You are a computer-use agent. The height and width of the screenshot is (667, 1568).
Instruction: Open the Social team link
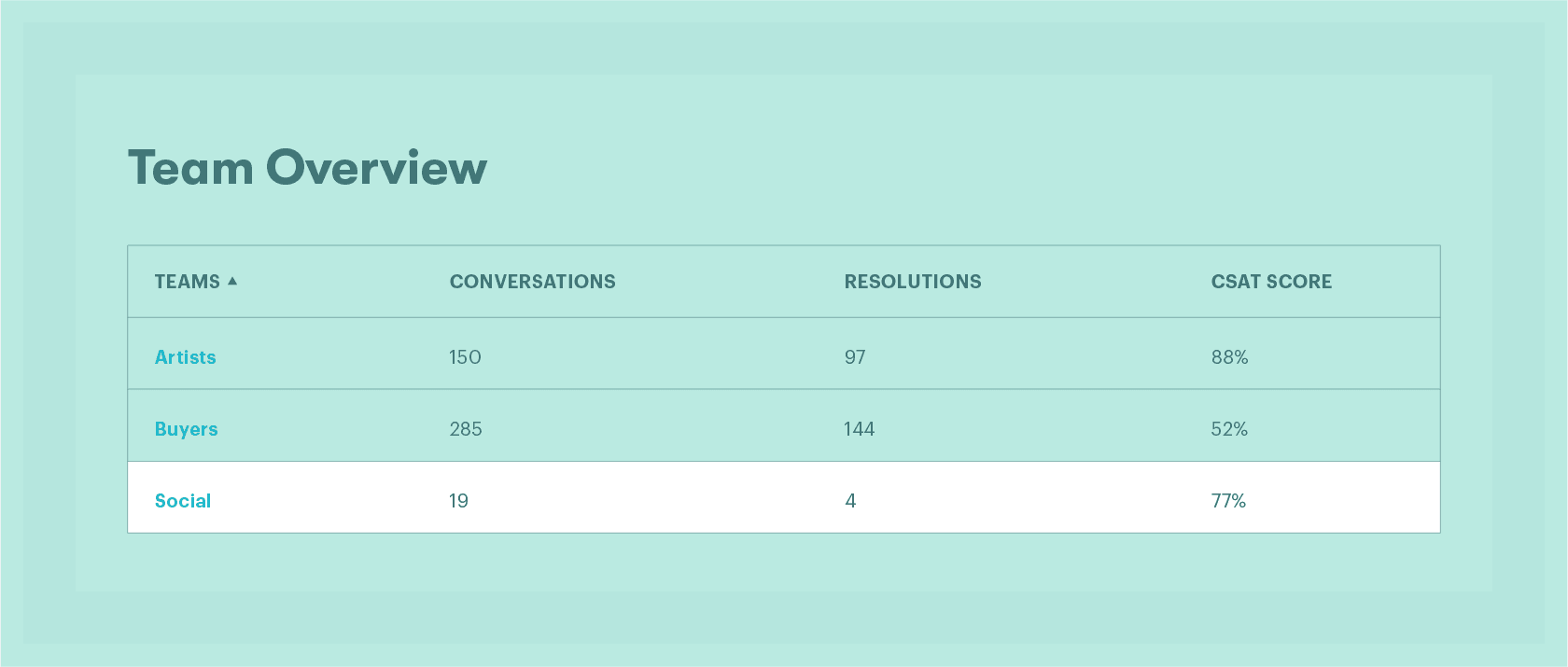coord(183,500)
